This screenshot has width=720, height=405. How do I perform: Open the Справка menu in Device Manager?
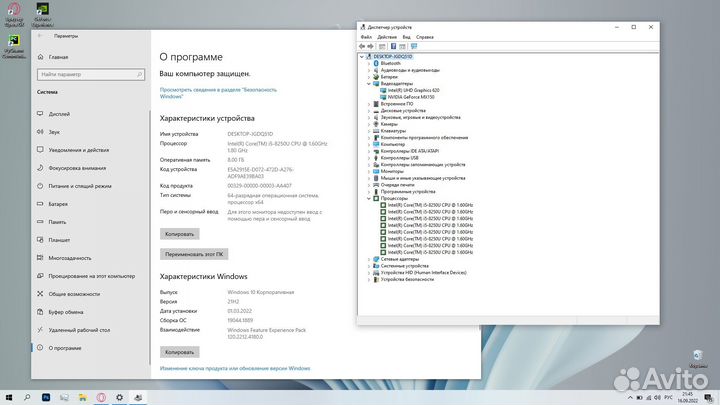(x=425, y=37)
